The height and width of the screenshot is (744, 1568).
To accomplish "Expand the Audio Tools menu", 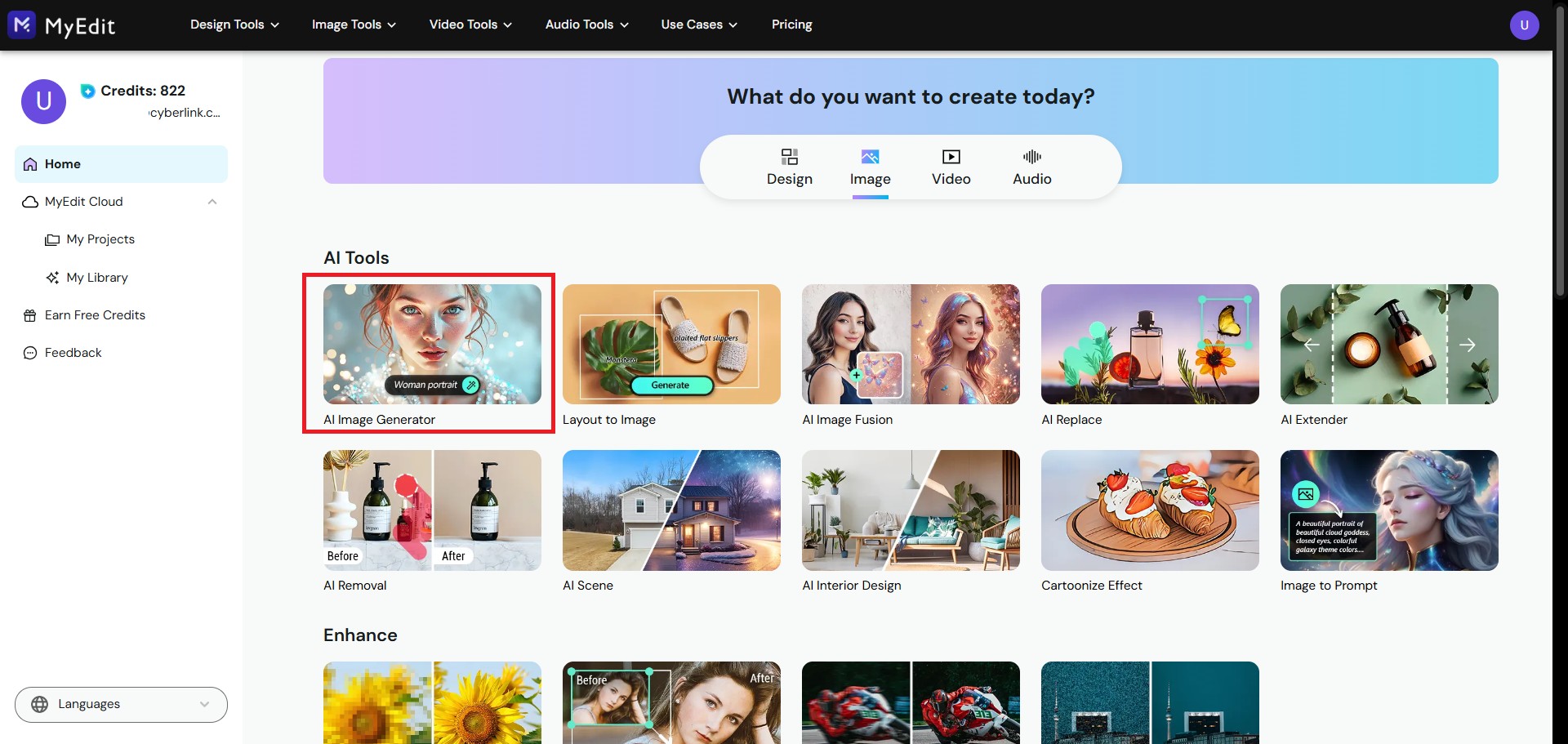I will (586, 25).
